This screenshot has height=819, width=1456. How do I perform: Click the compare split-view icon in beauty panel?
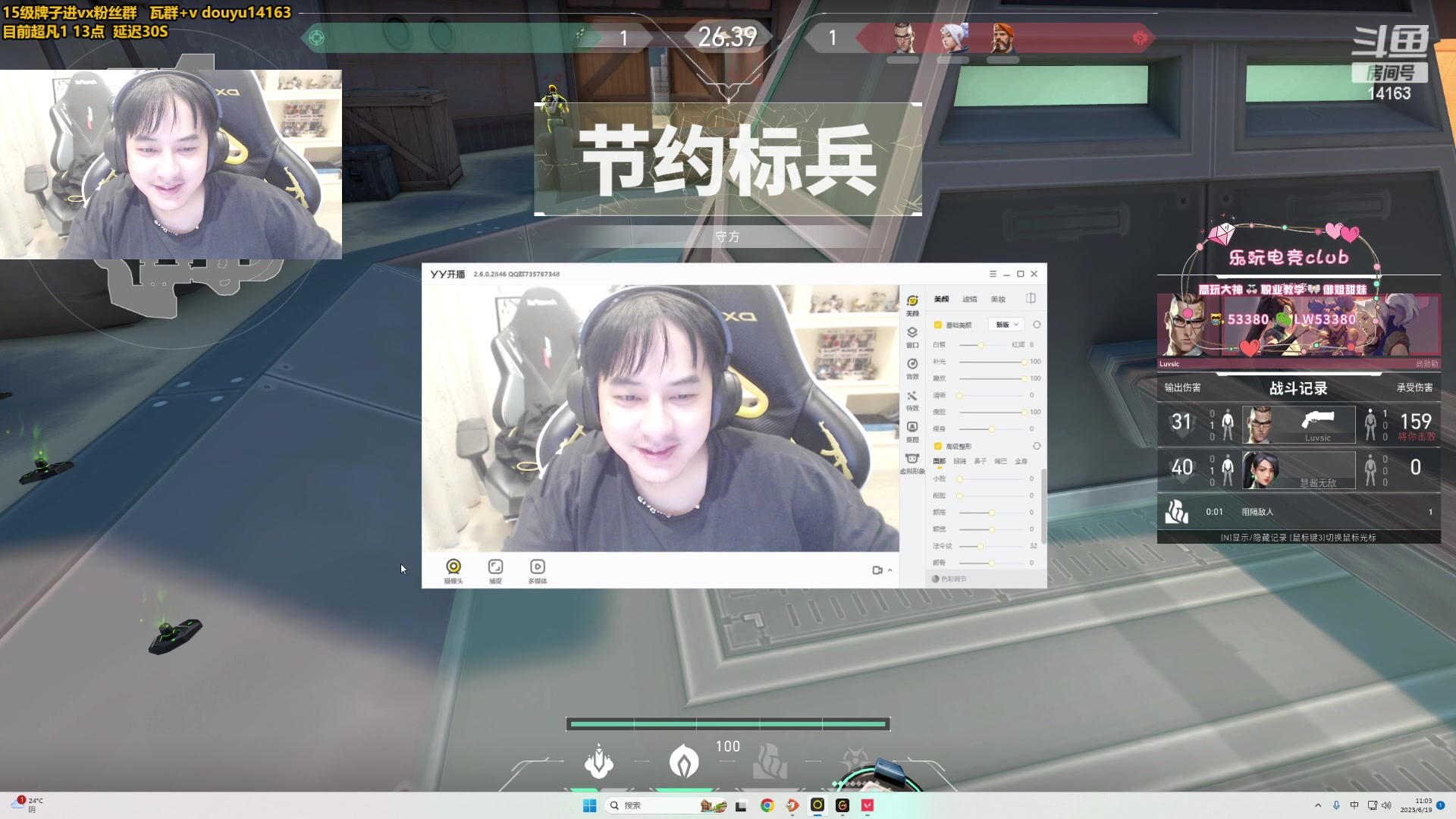(1031, 298)
